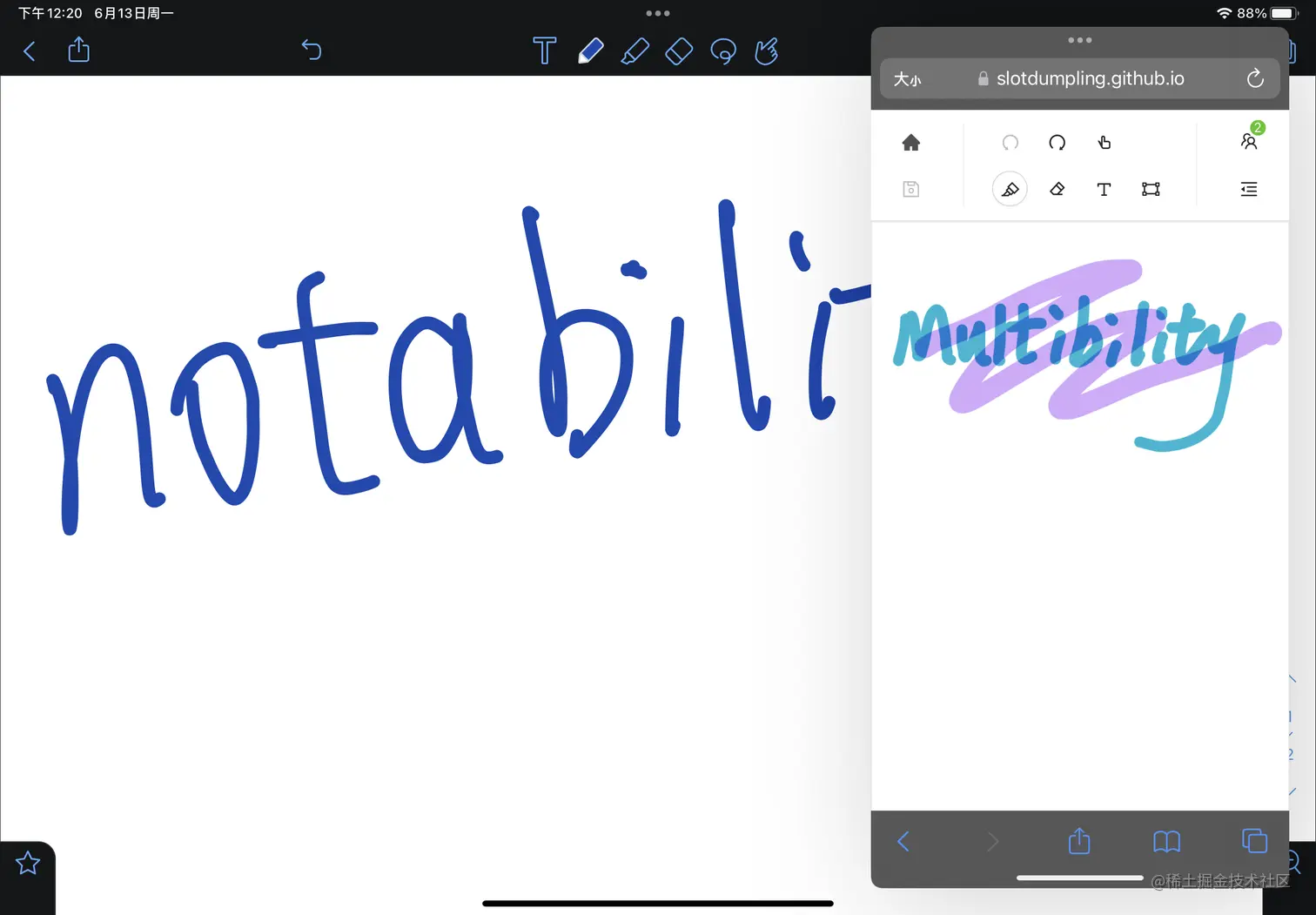Open the reading list with the book icon
This screenshot has width=1316, height=915.
[1166, 841]
